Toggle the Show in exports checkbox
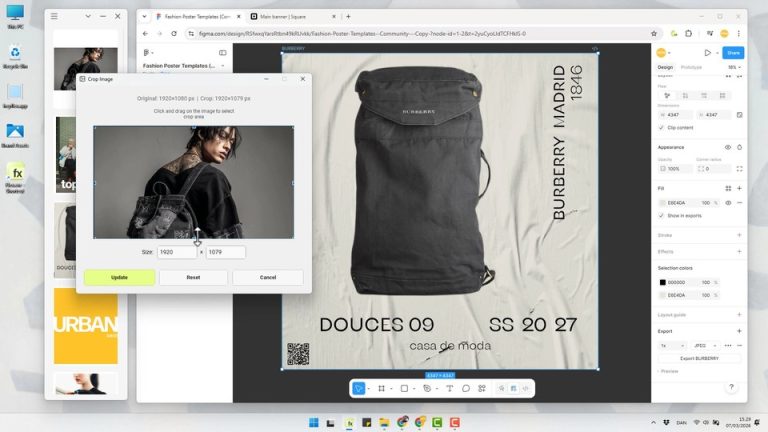This screenshot has width=768, height=432. coord(662,215)
